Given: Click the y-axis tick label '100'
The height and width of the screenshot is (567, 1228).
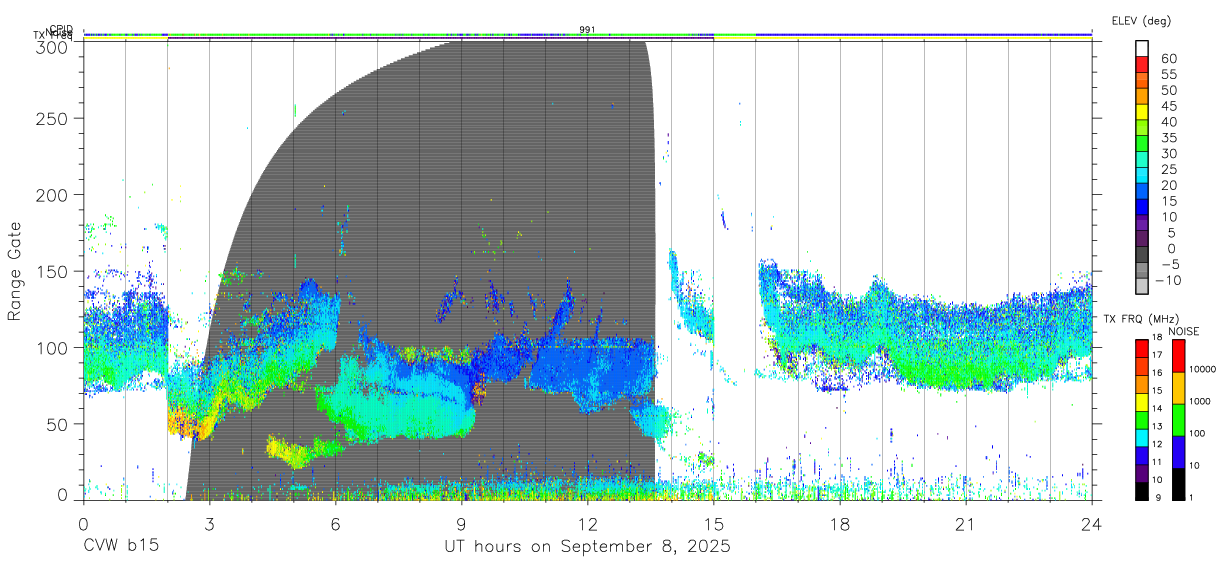Looking at the screenshot, I should tap(53, 347).
